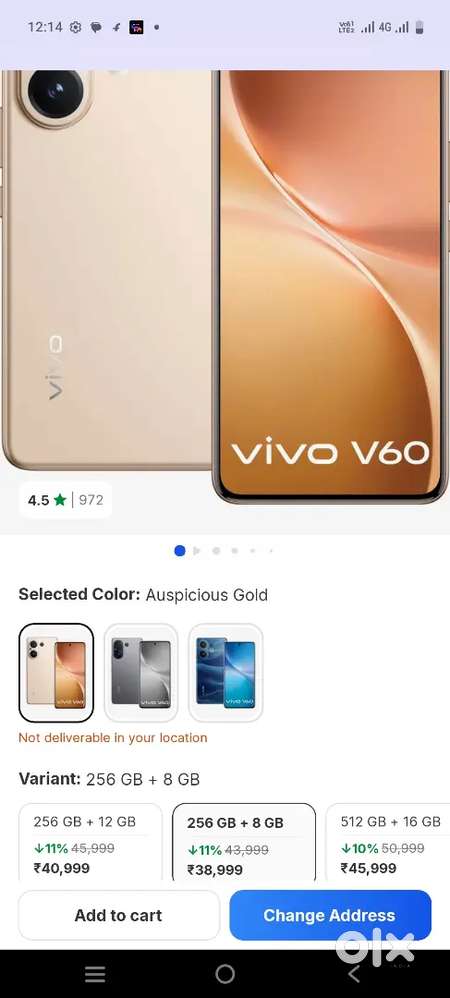
Task: Open the vivo V60 product image
Action: point(225,286)
